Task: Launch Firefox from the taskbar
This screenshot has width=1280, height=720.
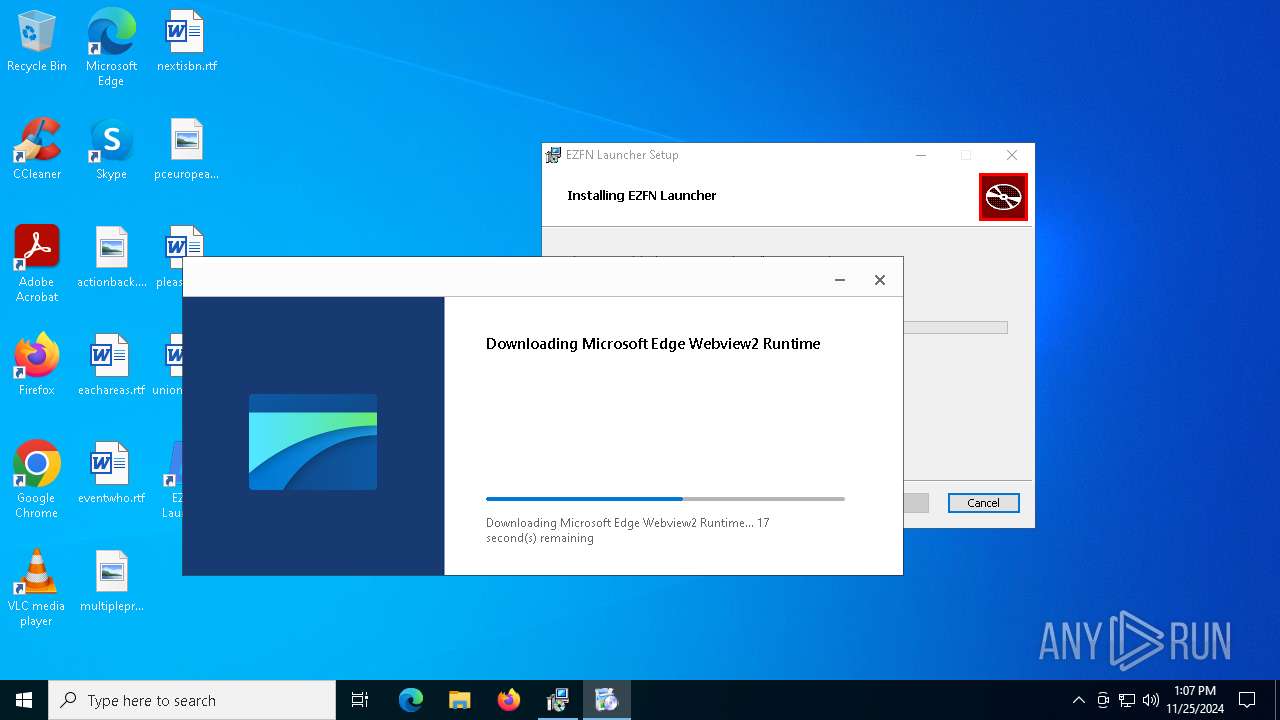Action: tap(508, 700)
